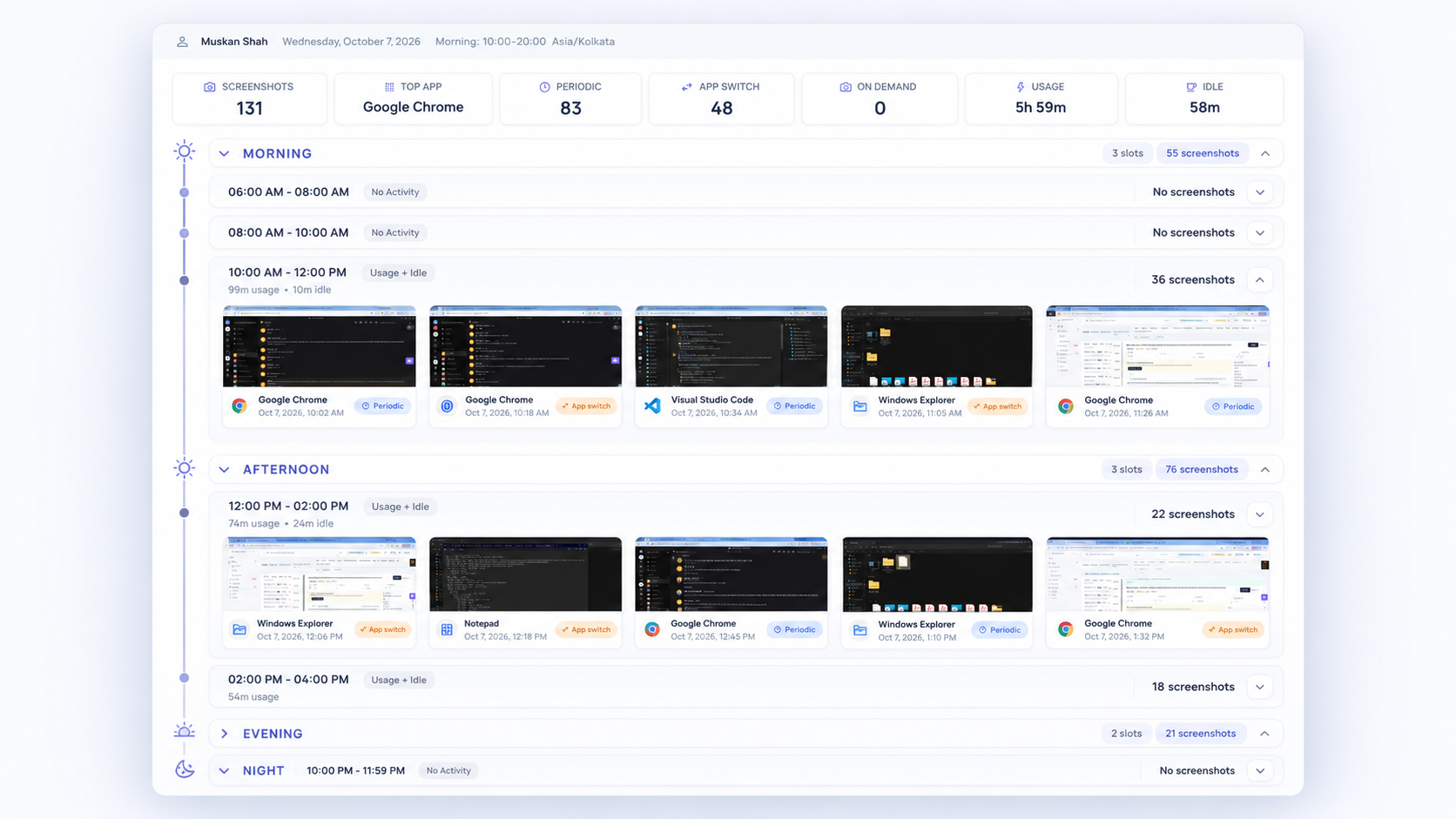The width and height of the screenshot is (1456, 819).
Task: Click timeline dot for 02:00 PM - 04:00 PM
Action: (184, 678)
